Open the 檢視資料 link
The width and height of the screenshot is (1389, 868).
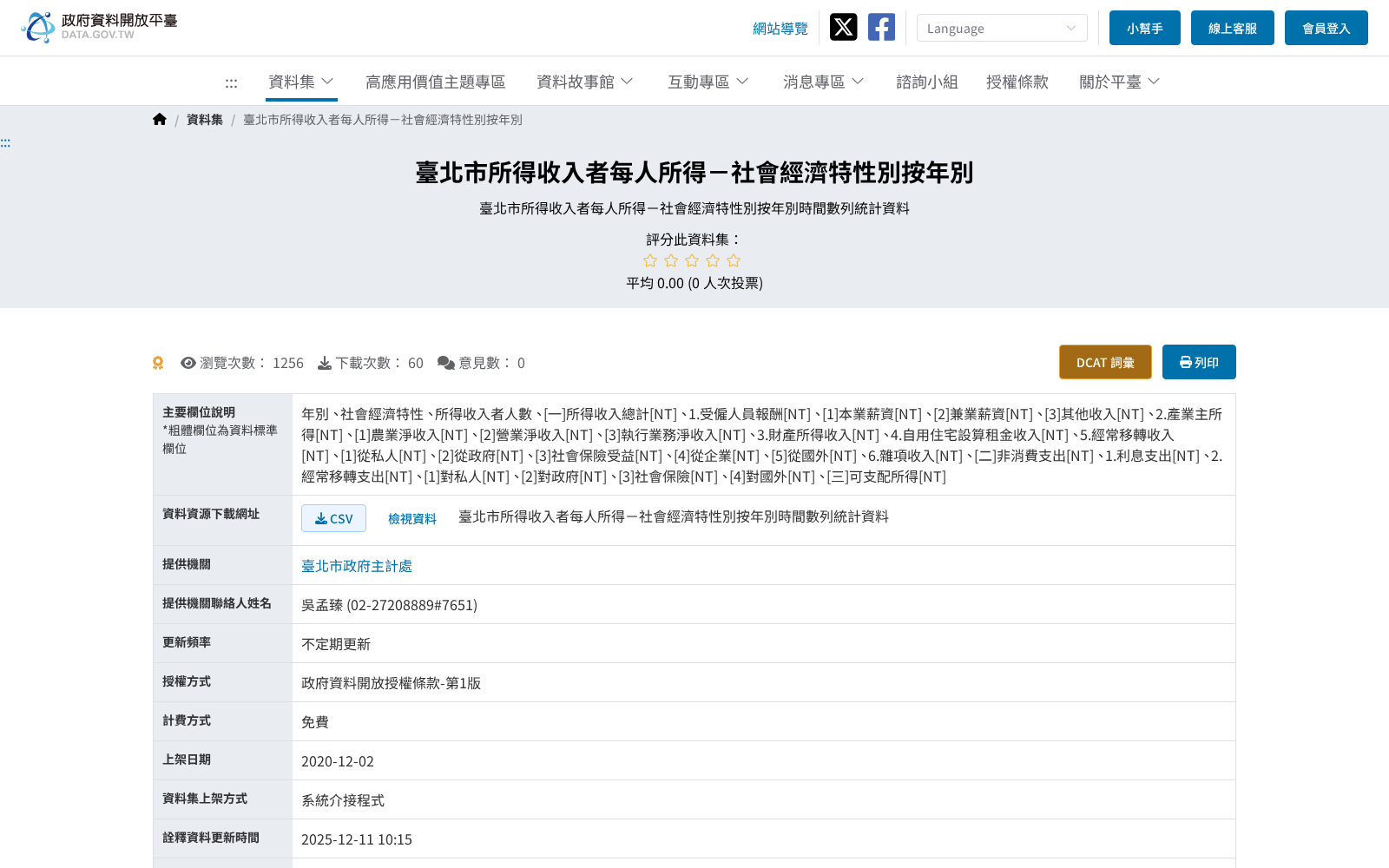[412, 518]
